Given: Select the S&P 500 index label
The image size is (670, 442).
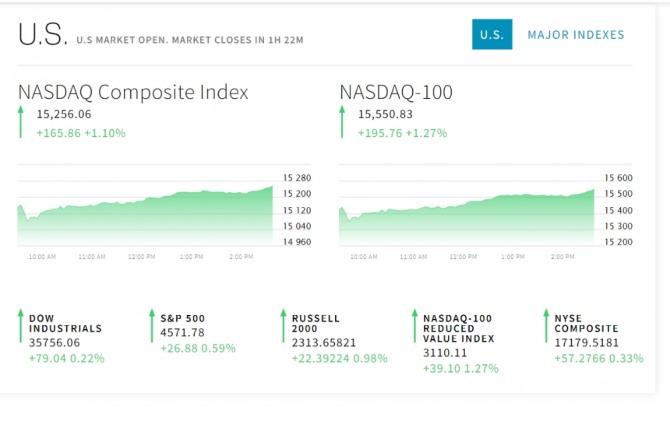Looking at the screenshot, I should coord(182,318).
